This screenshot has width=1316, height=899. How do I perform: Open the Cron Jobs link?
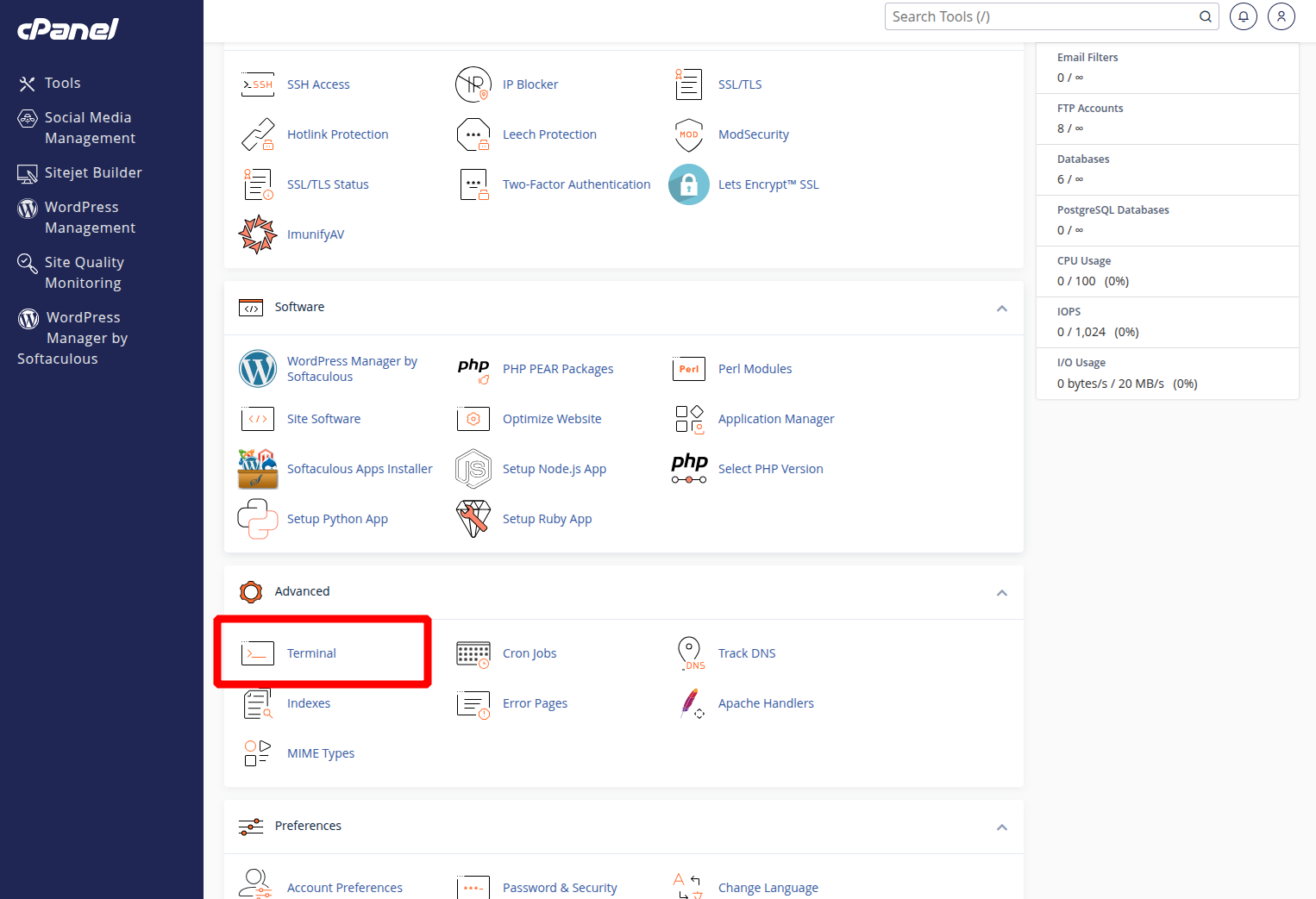(x=530, y=653)
